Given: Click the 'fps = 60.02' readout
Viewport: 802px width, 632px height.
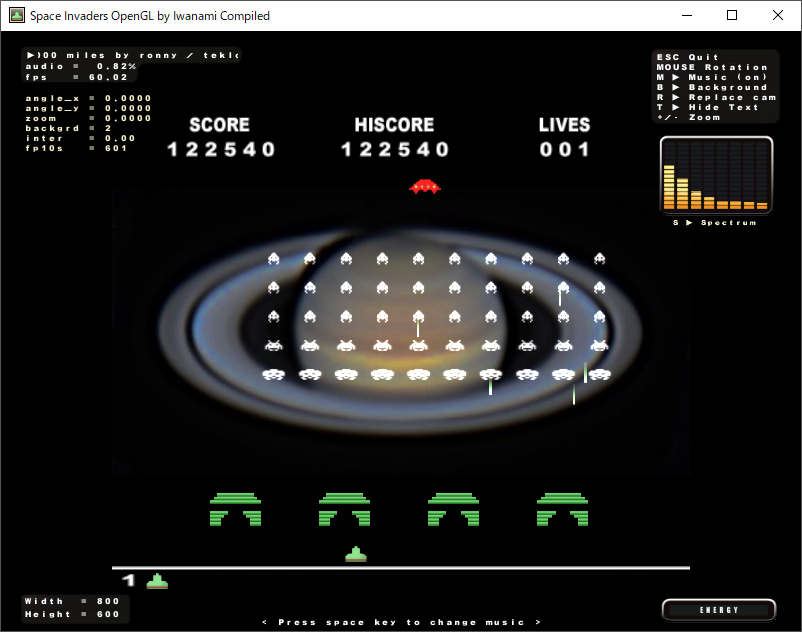Looking at the screenshot, I should (x=77, y=77).
